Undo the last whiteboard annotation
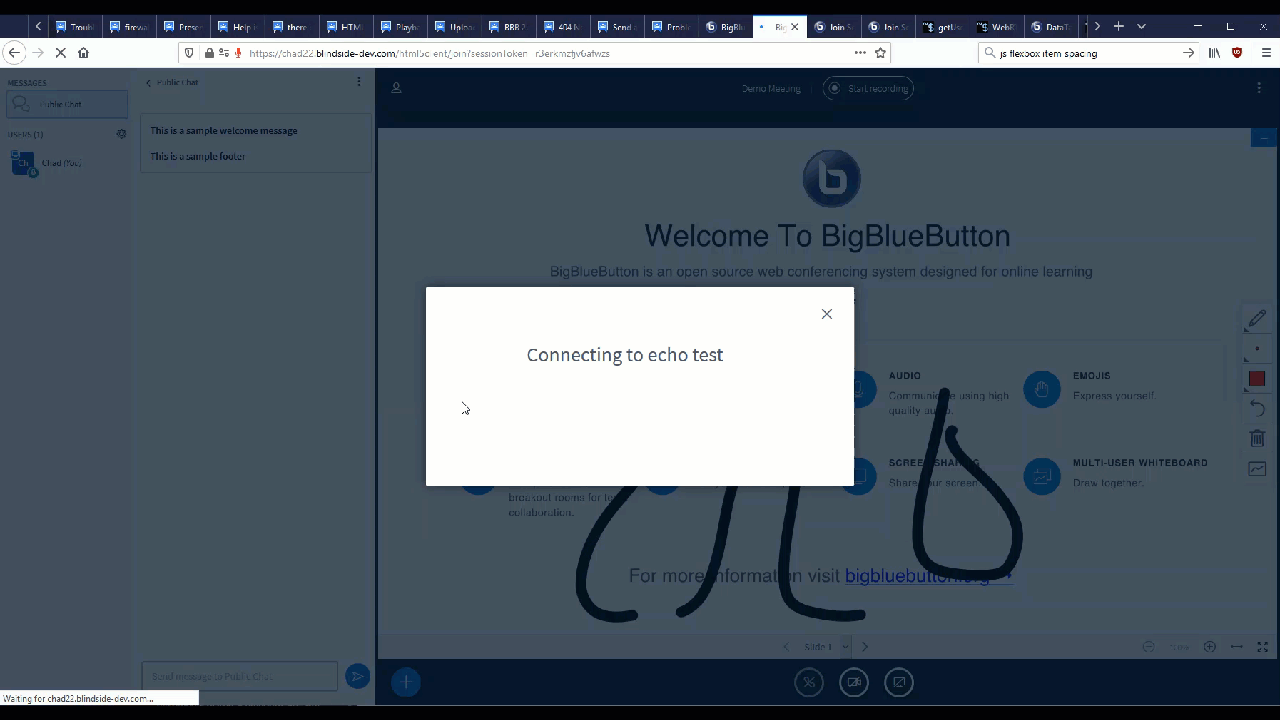The image size is (1280, 720). [x=1257, y=409]
